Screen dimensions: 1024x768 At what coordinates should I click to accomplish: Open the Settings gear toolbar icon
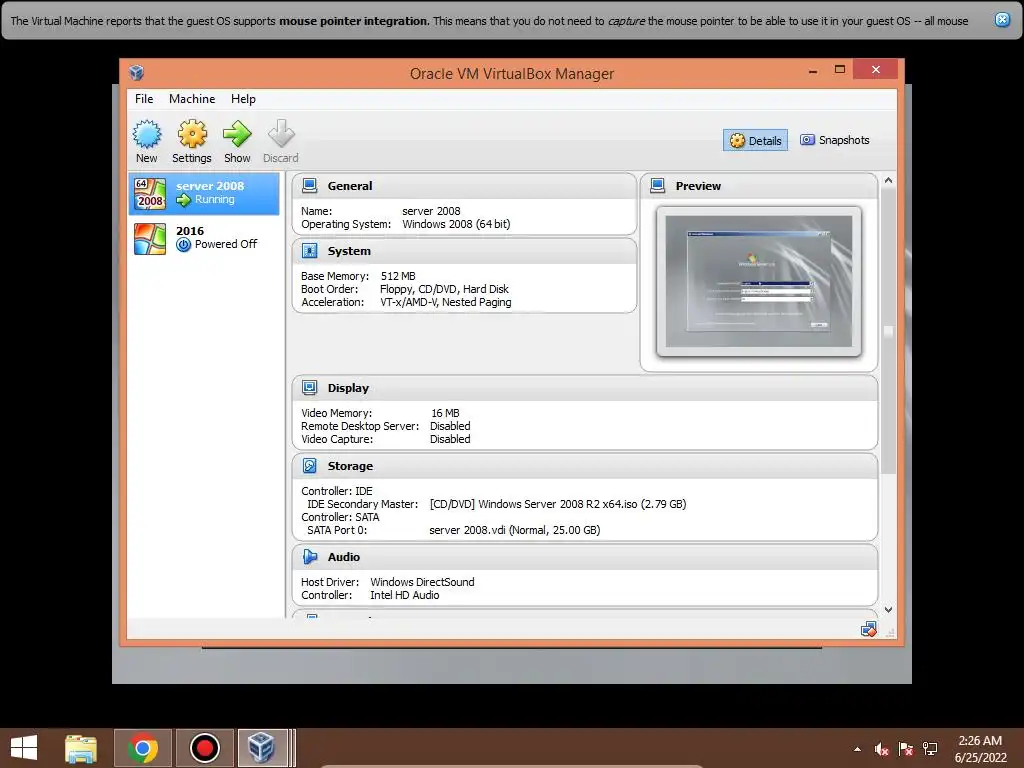click(192, 134)
